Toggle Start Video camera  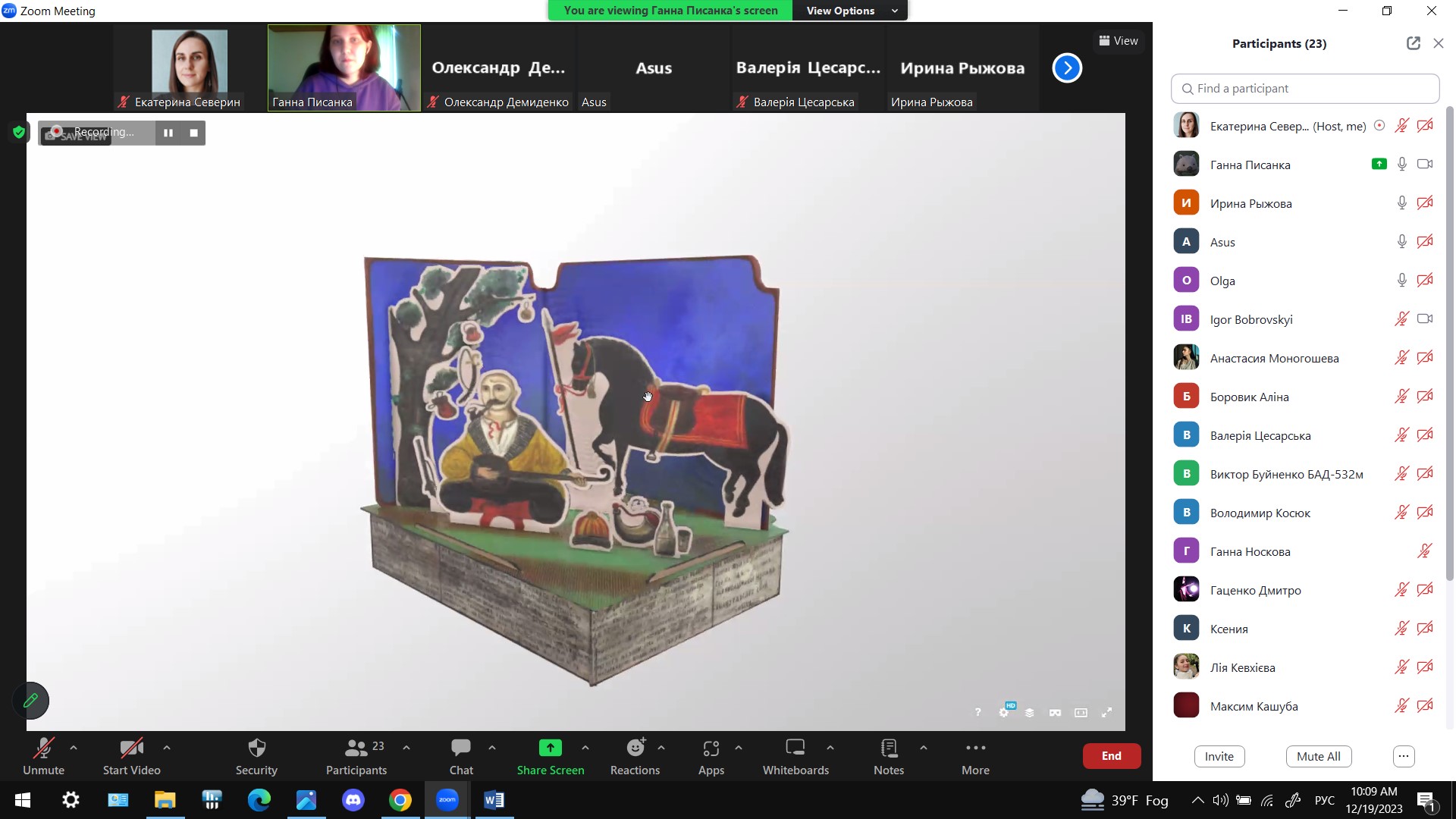click(131, 748)
